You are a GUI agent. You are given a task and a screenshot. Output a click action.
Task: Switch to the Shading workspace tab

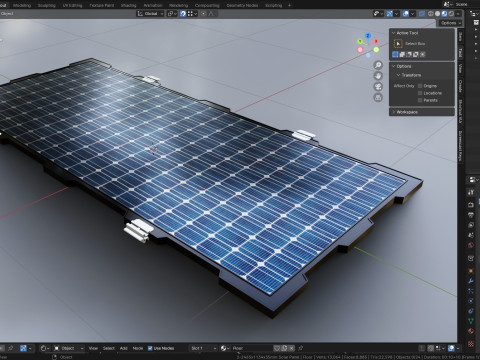click(128, 5)
